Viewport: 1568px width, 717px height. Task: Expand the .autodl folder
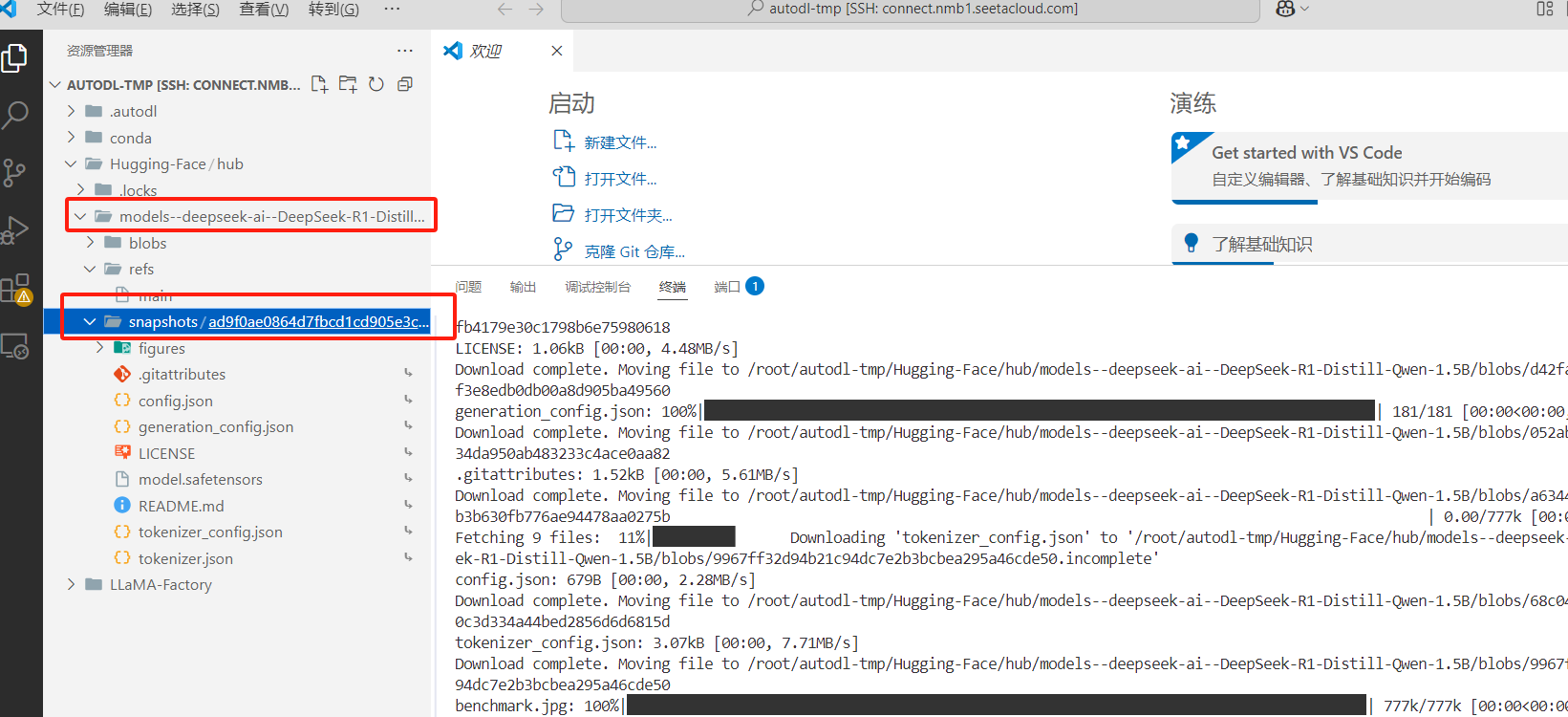71,111
